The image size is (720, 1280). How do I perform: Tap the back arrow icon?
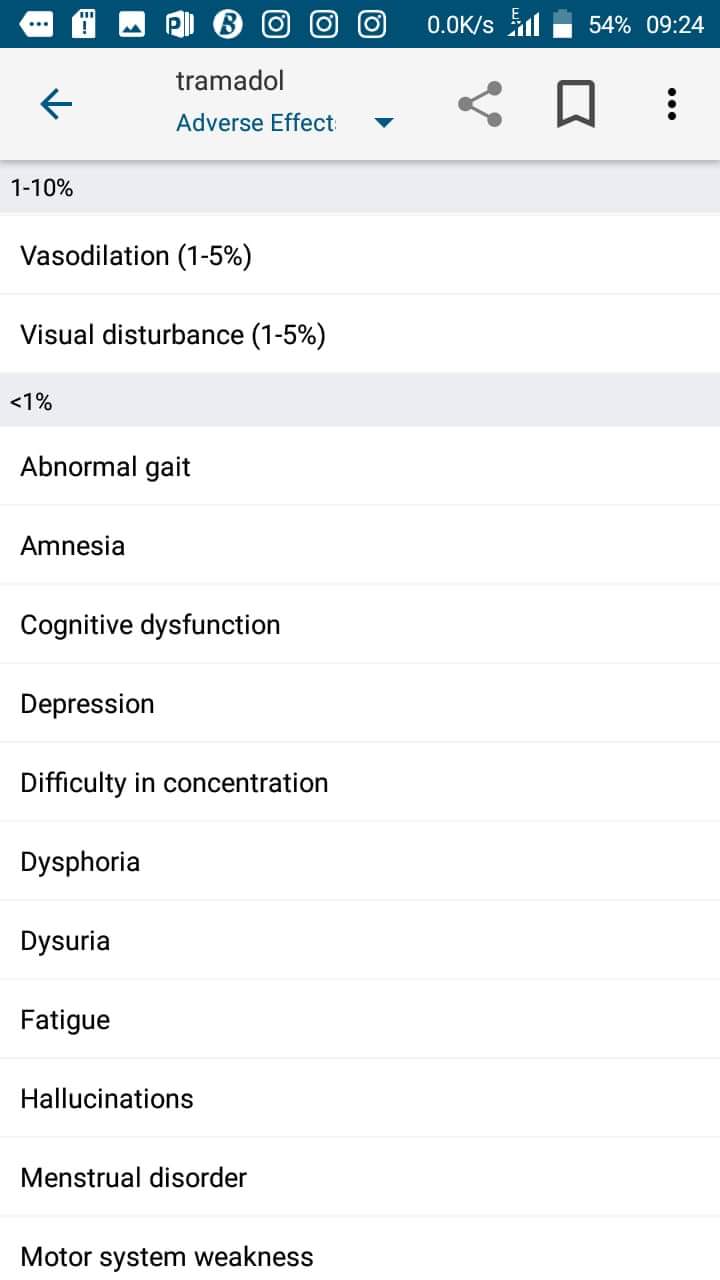pos(56,104)
